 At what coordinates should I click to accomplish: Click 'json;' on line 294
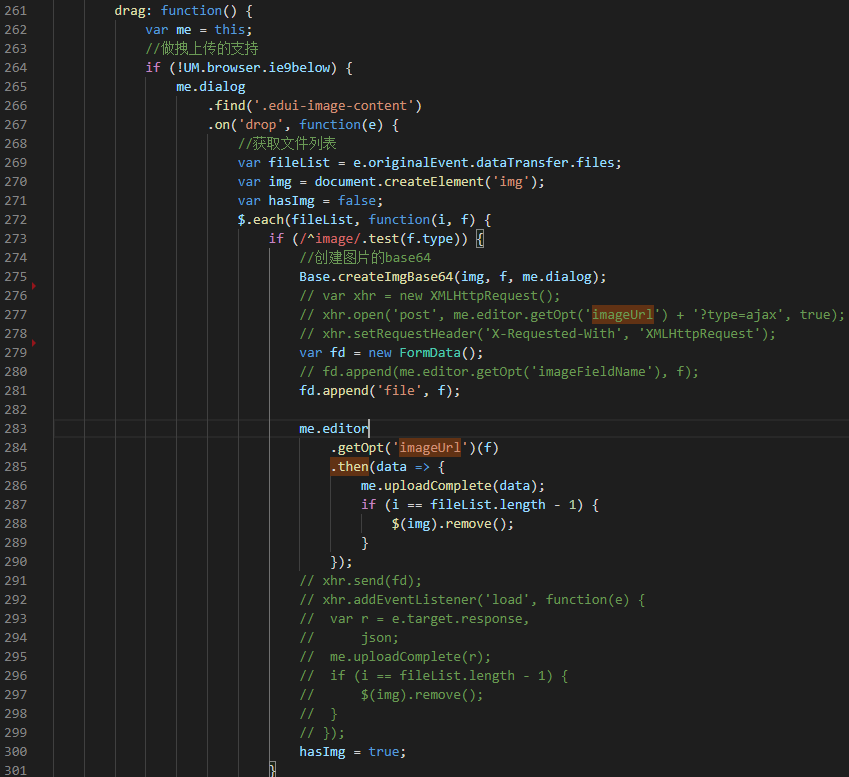click(x=380, y=638)
